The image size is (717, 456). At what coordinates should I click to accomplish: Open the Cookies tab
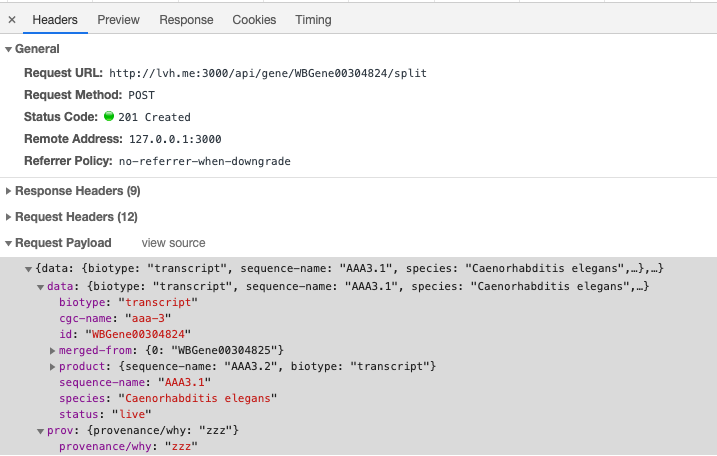point(254,20)
